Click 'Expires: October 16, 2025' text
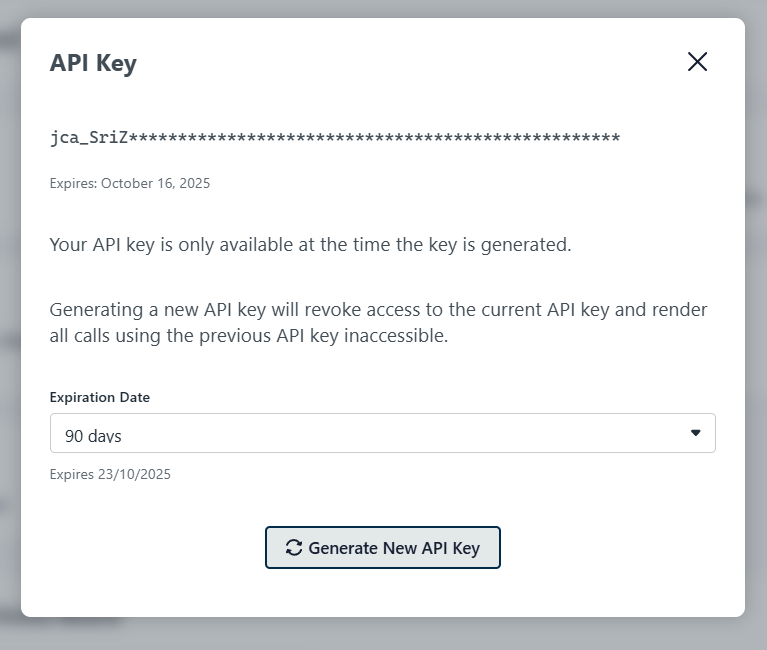The width and height of the screenshot is (767, 650). click(x=130, y=183)
